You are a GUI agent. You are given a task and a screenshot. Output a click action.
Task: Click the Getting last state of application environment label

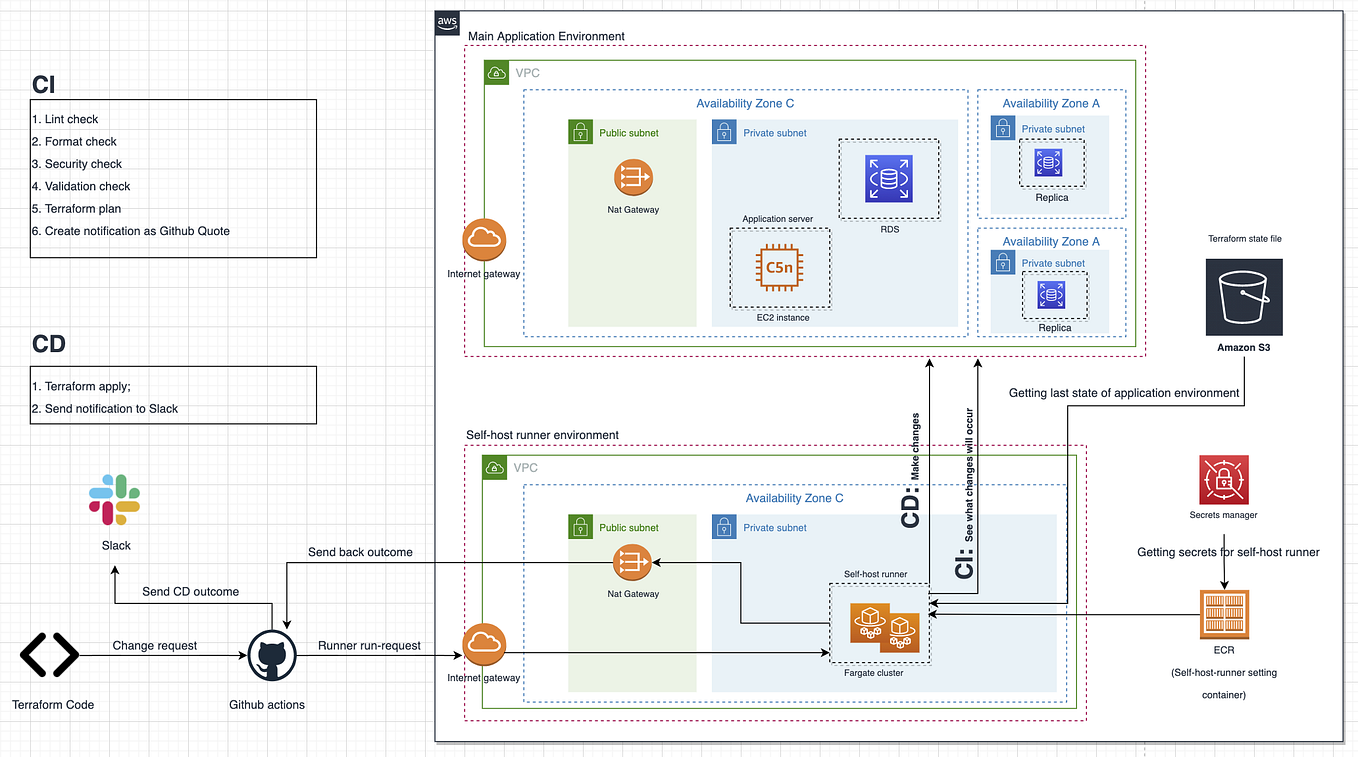click(1123, 392)
